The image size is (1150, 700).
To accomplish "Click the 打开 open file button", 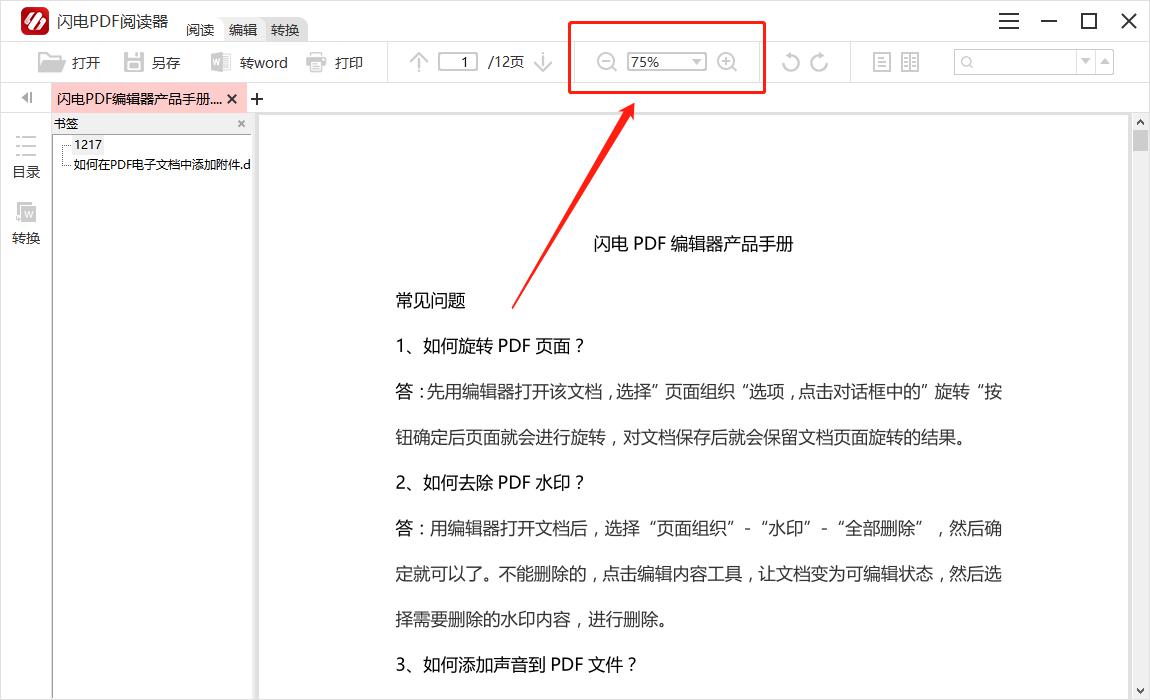I will (x=69, y=62).
